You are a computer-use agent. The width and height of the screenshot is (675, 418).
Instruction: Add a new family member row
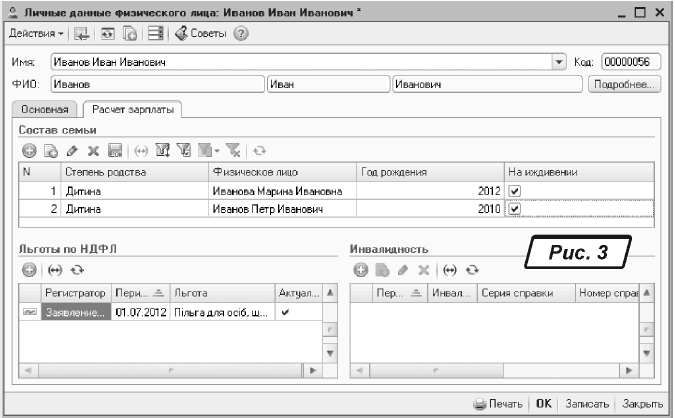pyautogui.click(x=29, y=150)
